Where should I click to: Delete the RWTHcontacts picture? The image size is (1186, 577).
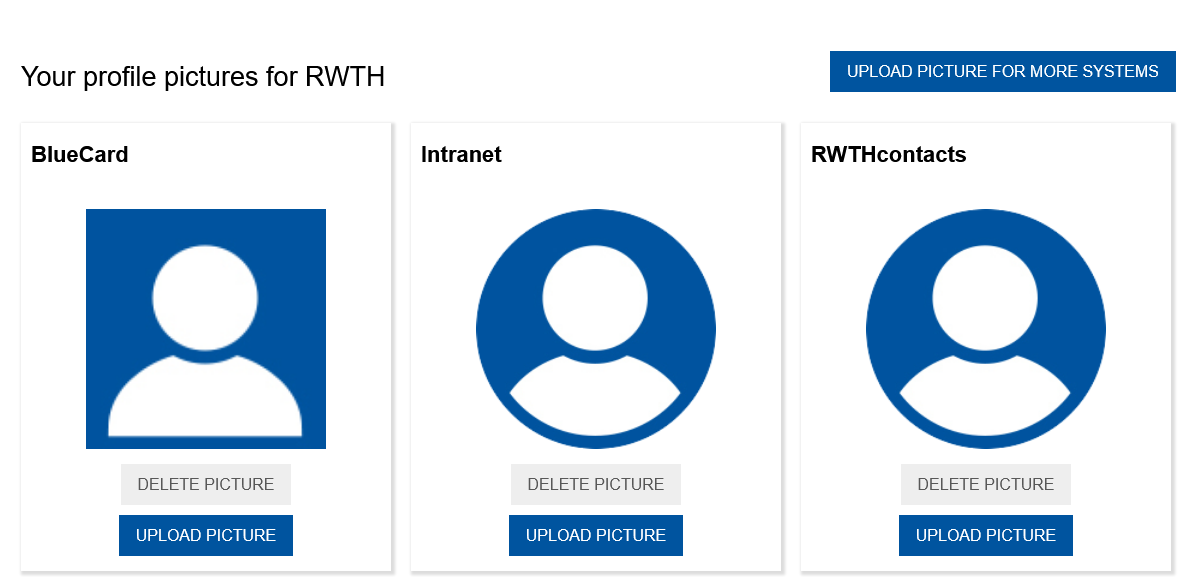[x=985, y=484]
